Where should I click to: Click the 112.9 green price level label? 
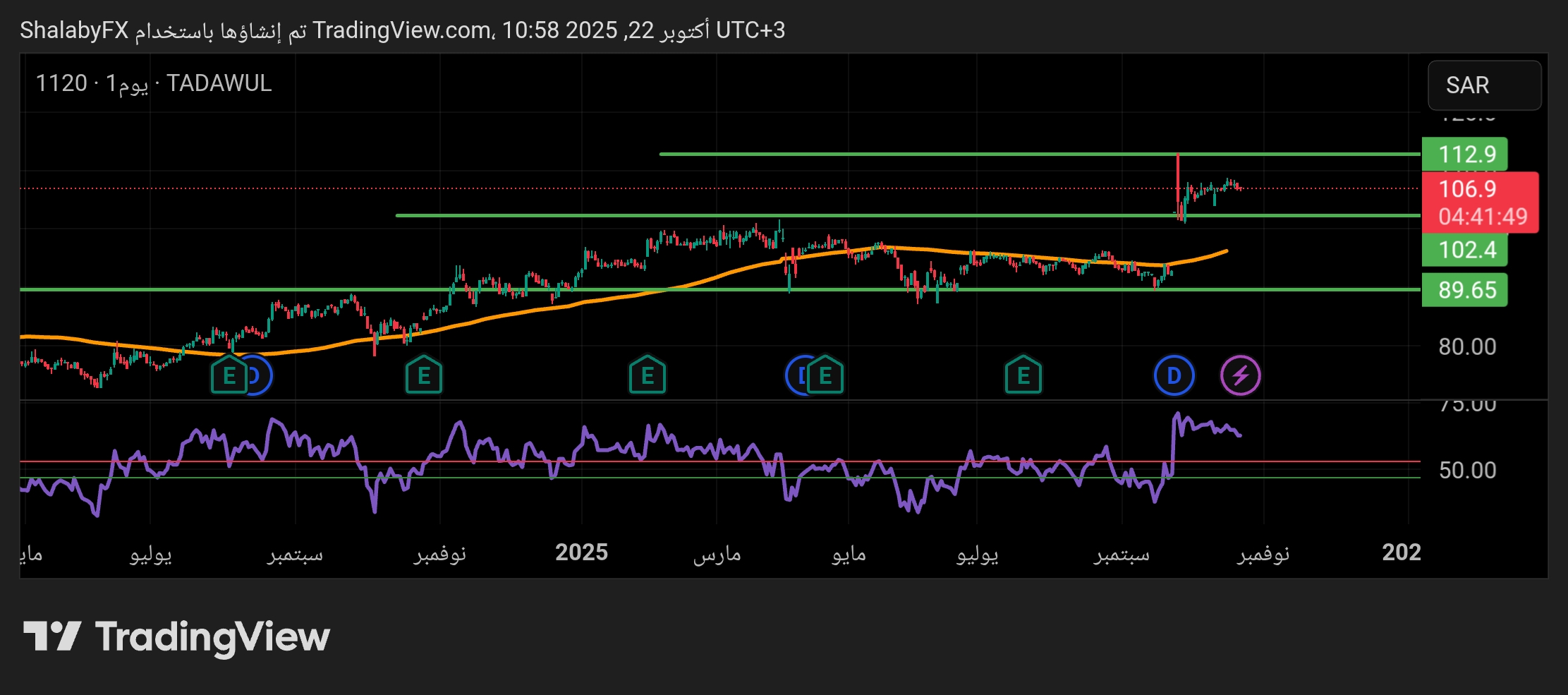(x=1464, y=154)
